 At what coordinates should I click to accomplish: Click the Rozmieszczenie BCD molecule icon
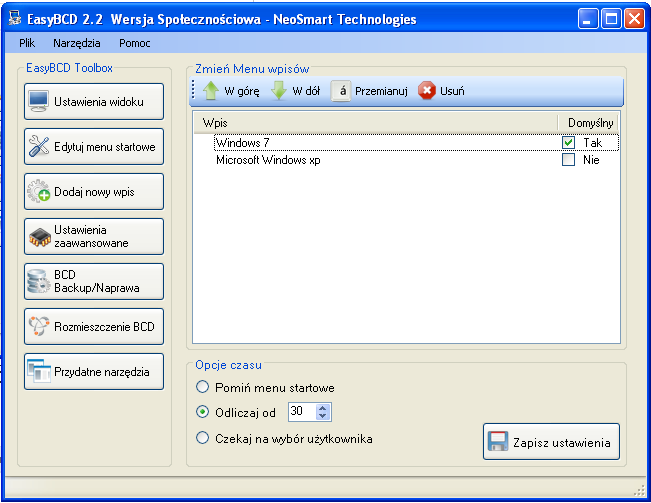pyautogui.click(x=39, y=326)
